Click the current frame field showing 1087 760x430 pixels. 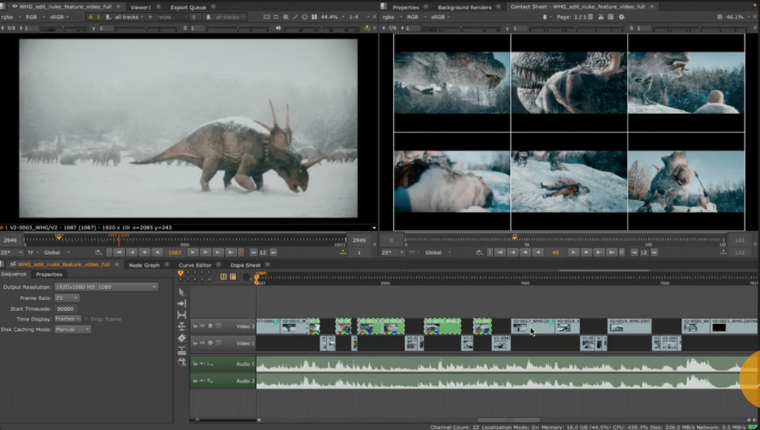pos(174,253)
